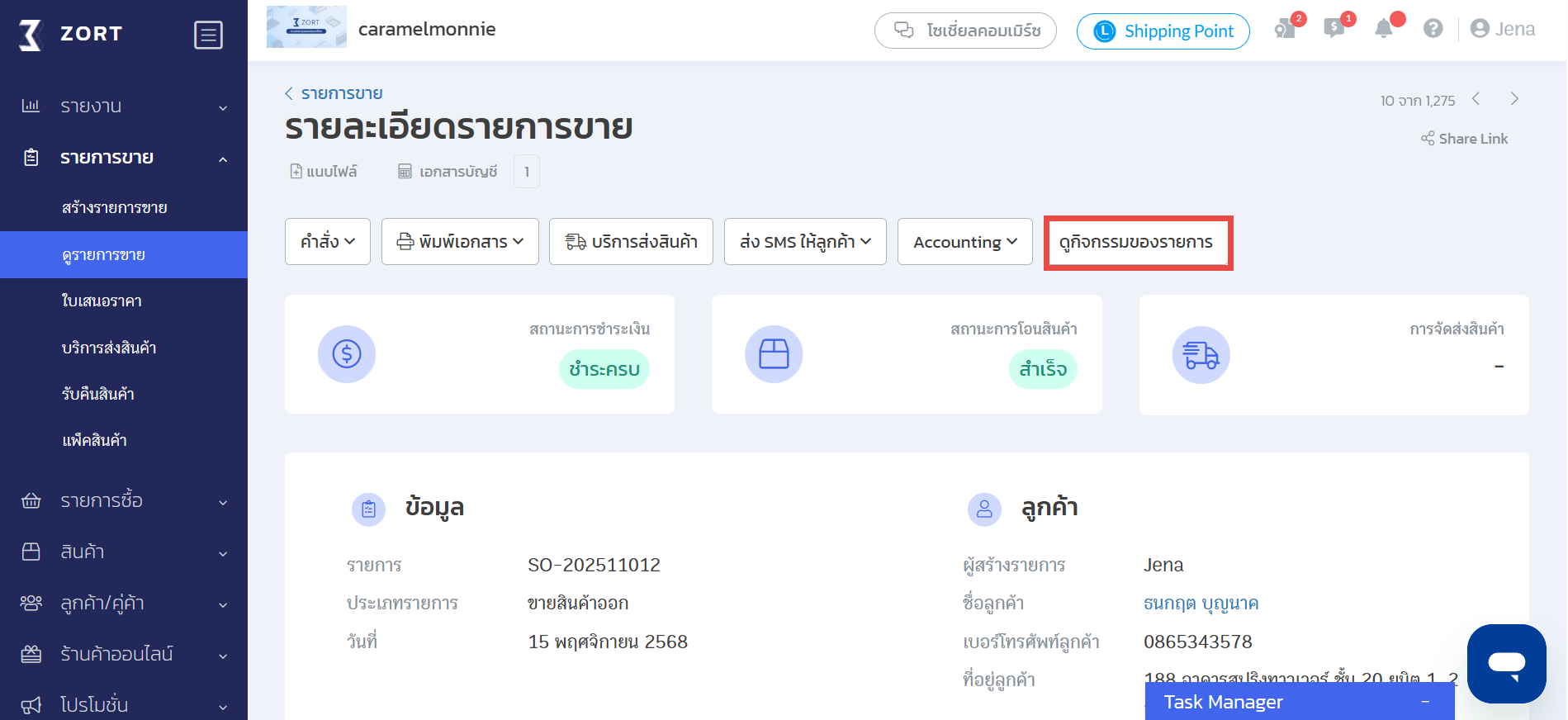Go to previous sale record arrow
The height and width of the screenshot is (720, 1568).
[1476, 99]
